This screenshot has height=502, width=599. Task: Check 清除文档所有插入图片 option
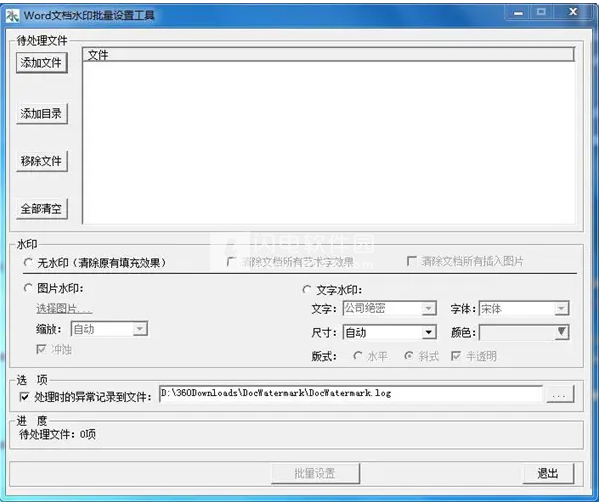click(412, 261)
